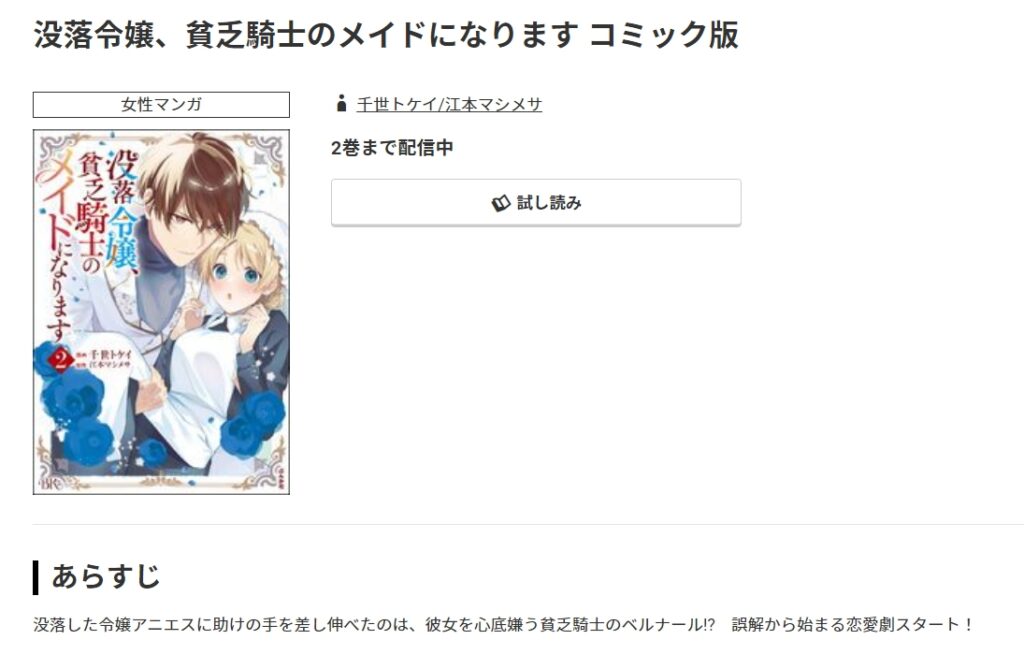This screenshot has height=669, width=1024.
Task: Click the red volume 2 badge on cover
Action: coord(61,359)
